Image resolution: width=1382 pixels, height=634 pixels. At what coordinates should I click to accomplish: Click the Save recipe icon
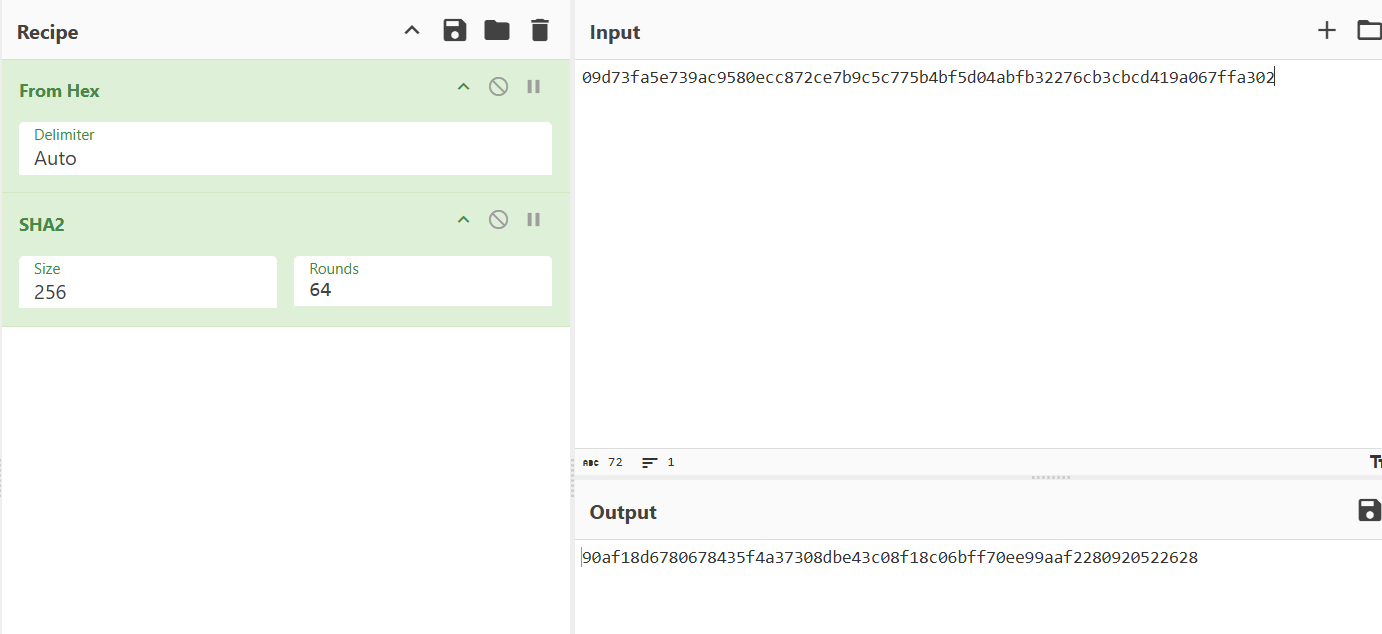coord(455,31)
